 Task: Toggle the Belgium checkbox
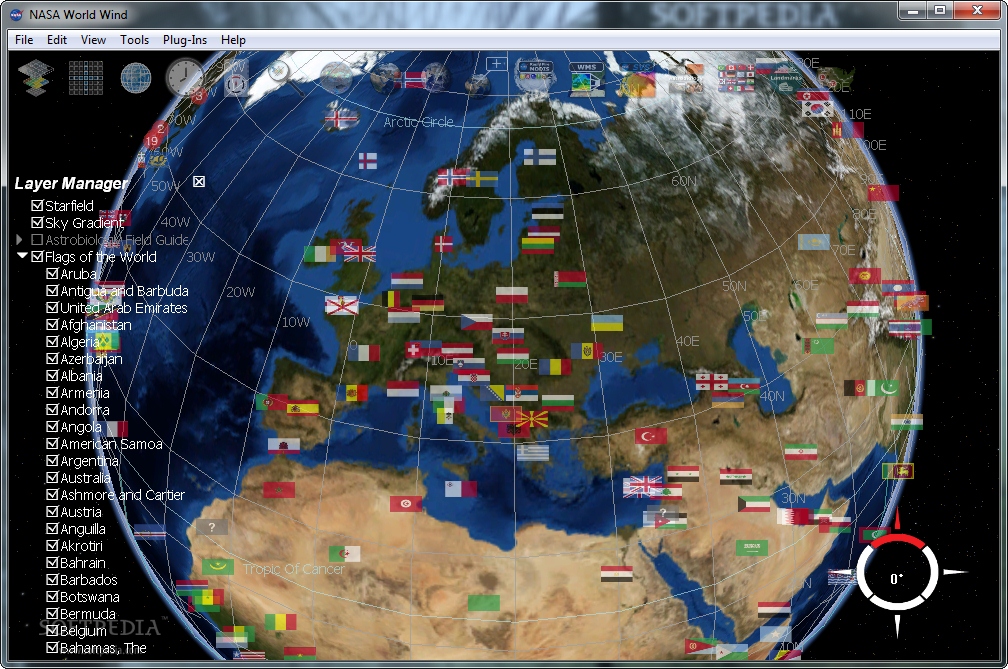(52, 631)
